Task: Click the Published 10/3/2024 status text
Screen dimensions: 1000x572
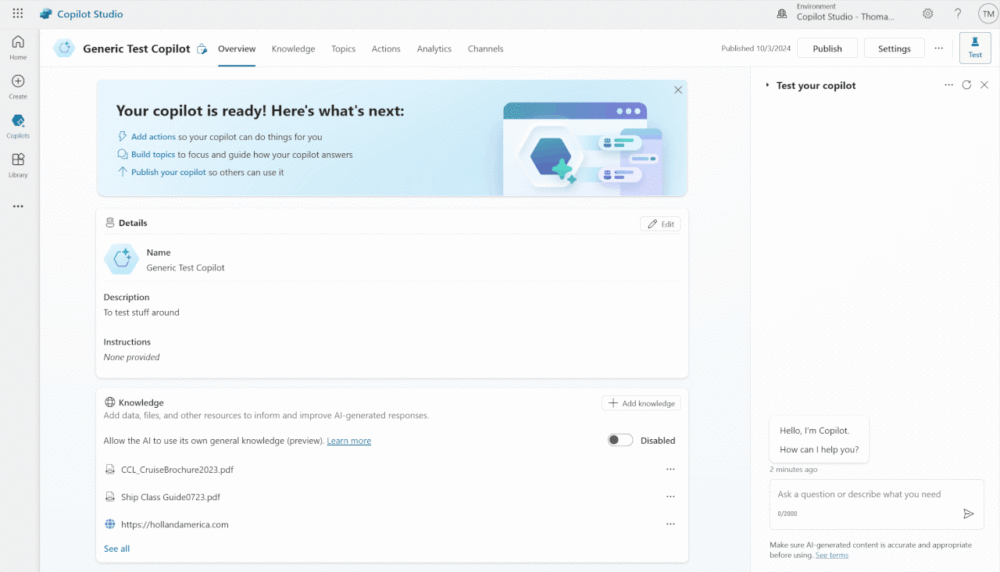Action: click(756, 48)
